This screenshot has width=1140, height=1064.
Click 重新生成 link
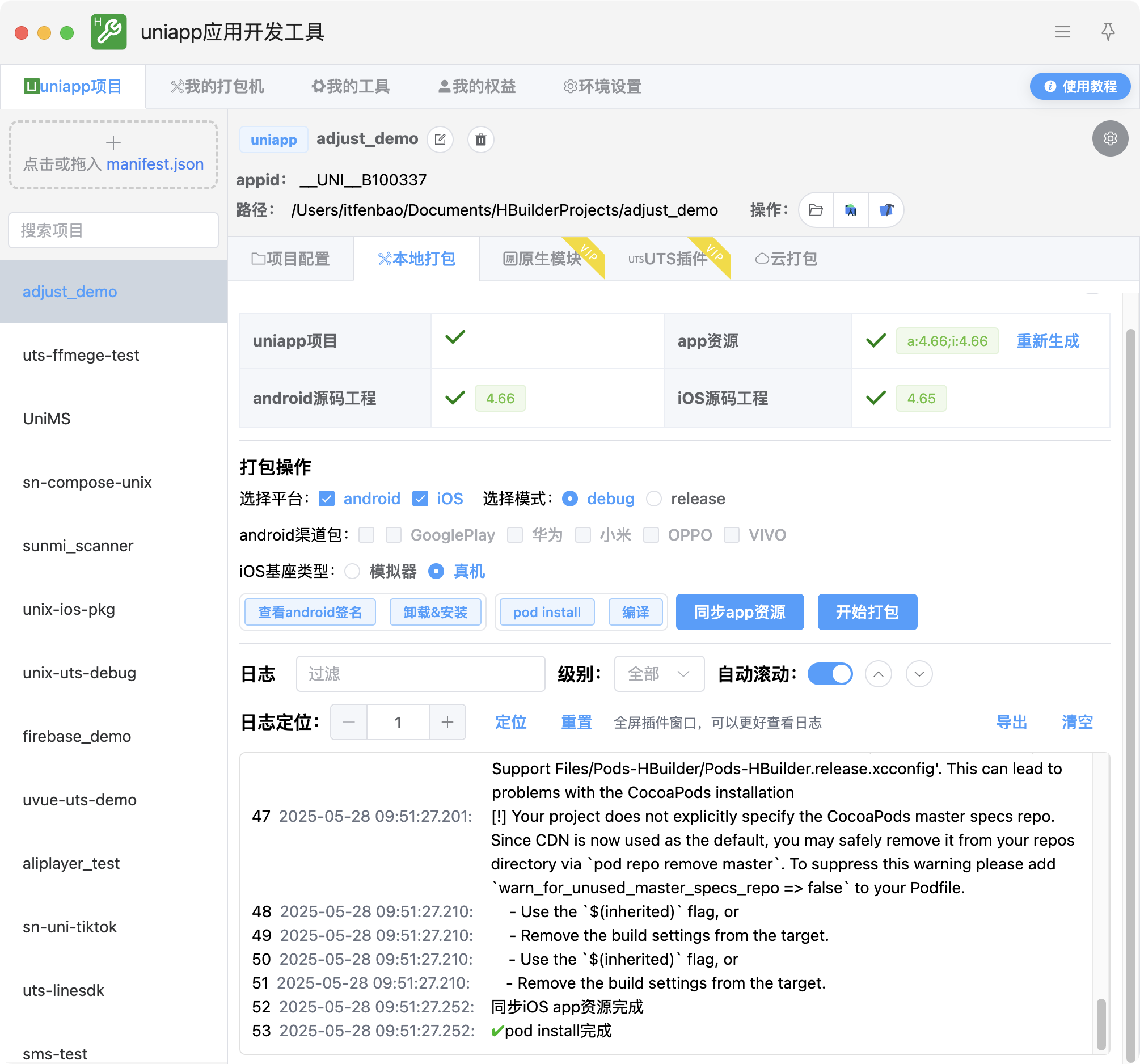[1047, 341]
